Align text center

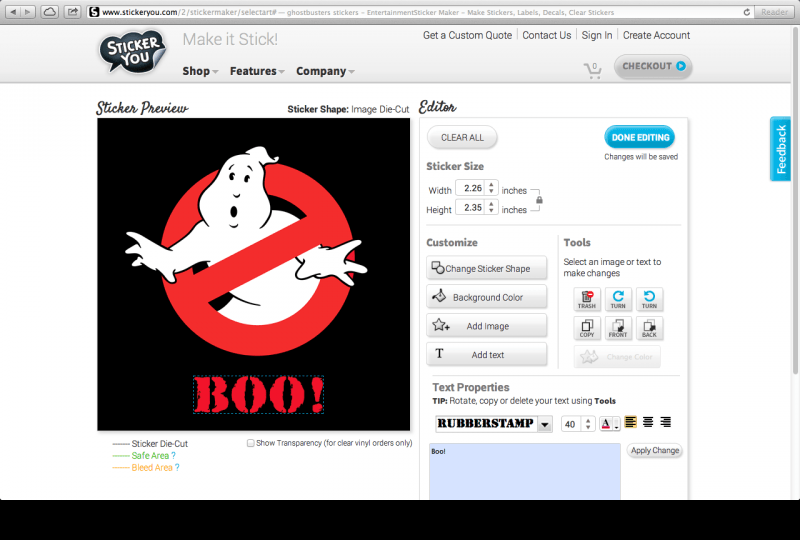tap(648, 422)
